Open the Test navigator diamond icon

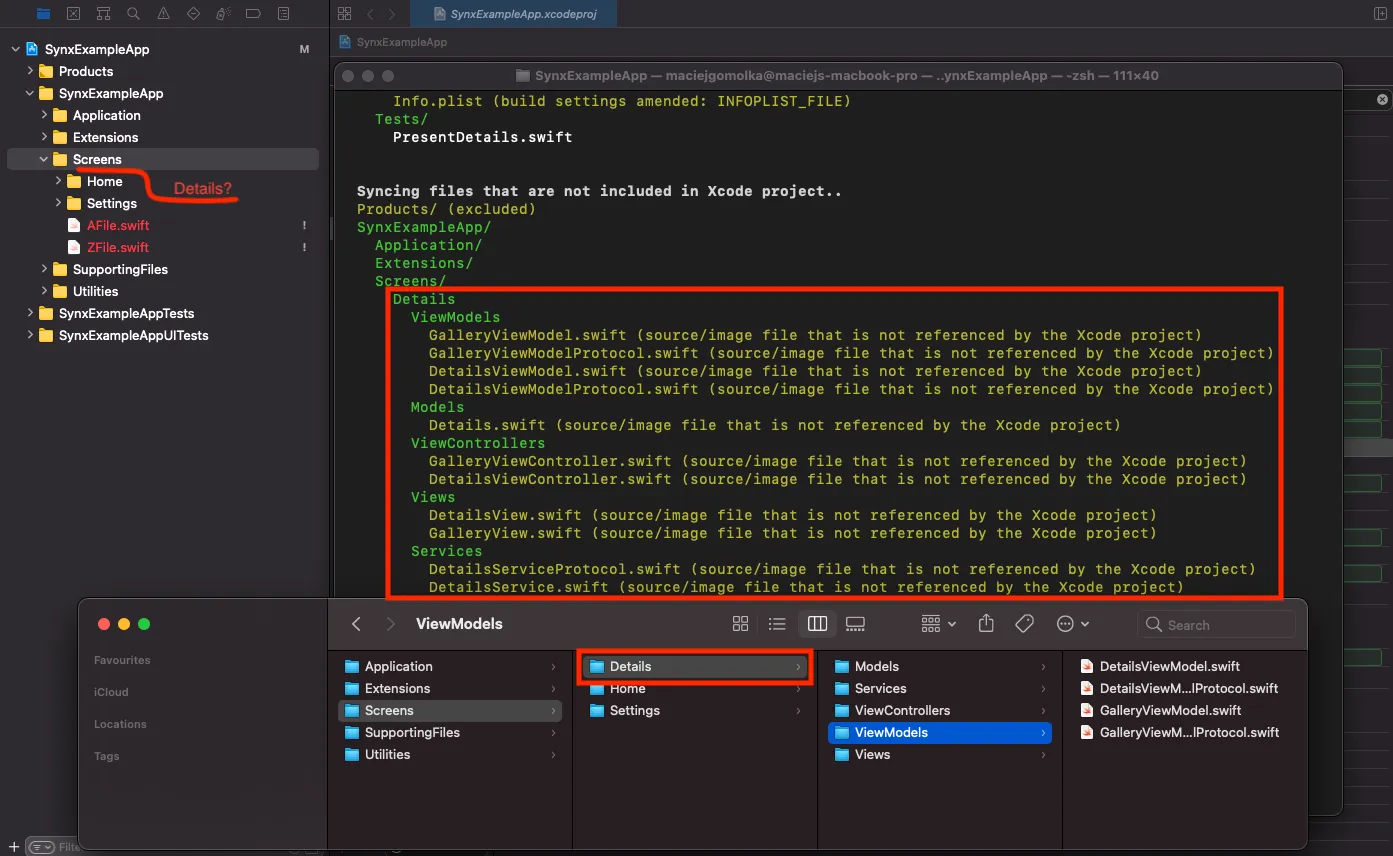pyautogui.click(x=193, y=14)
